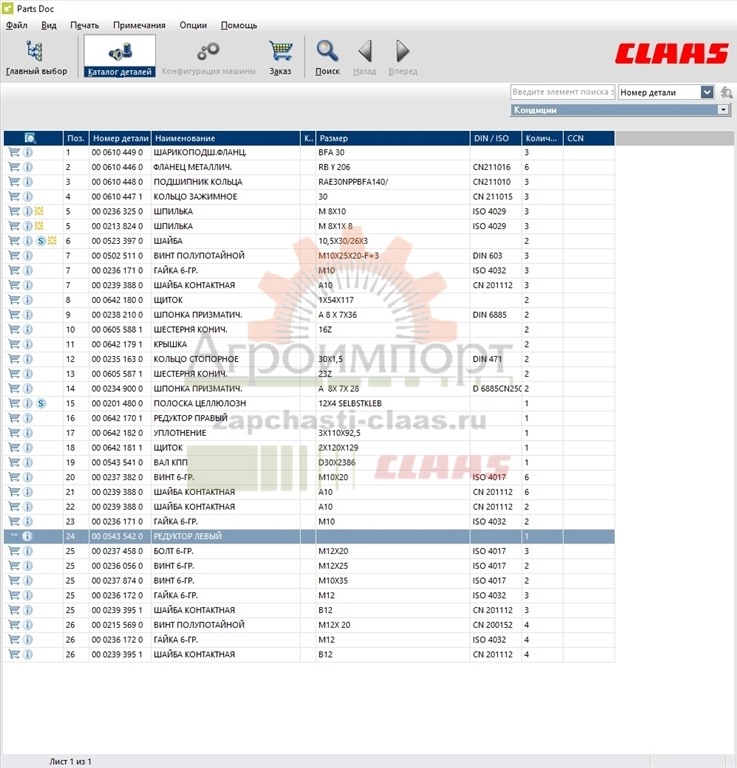Select part number 00 0215 569 0
Image resolution: width=737 pixels, height=768 pixels.
point(117,624)
